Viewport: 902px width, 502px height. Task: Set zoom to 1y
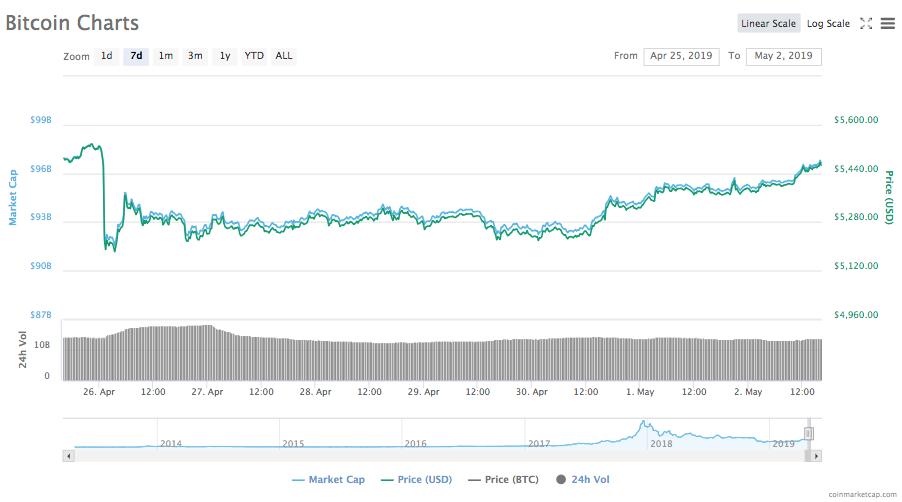[x=225, y=56]
